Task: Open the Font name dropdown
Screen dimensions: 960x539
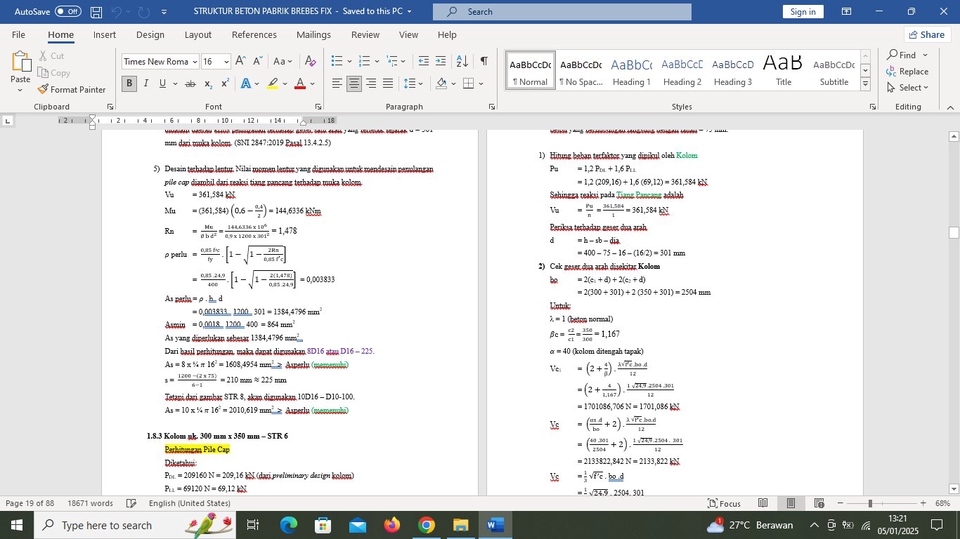Action: pos(195,61)
